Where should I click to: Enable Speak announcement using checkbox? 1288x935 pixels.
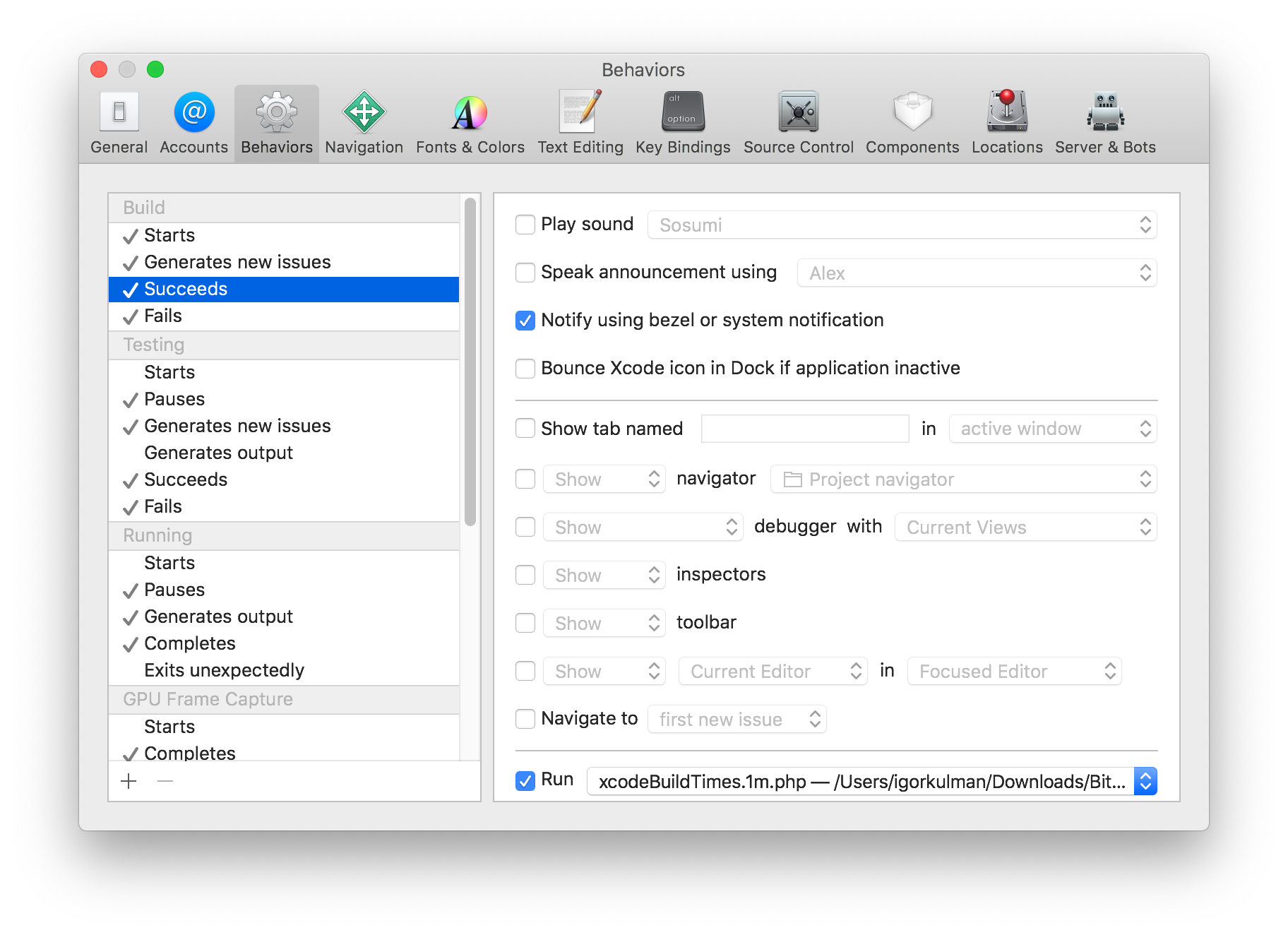pyautogui.click(x=525, y=273)
